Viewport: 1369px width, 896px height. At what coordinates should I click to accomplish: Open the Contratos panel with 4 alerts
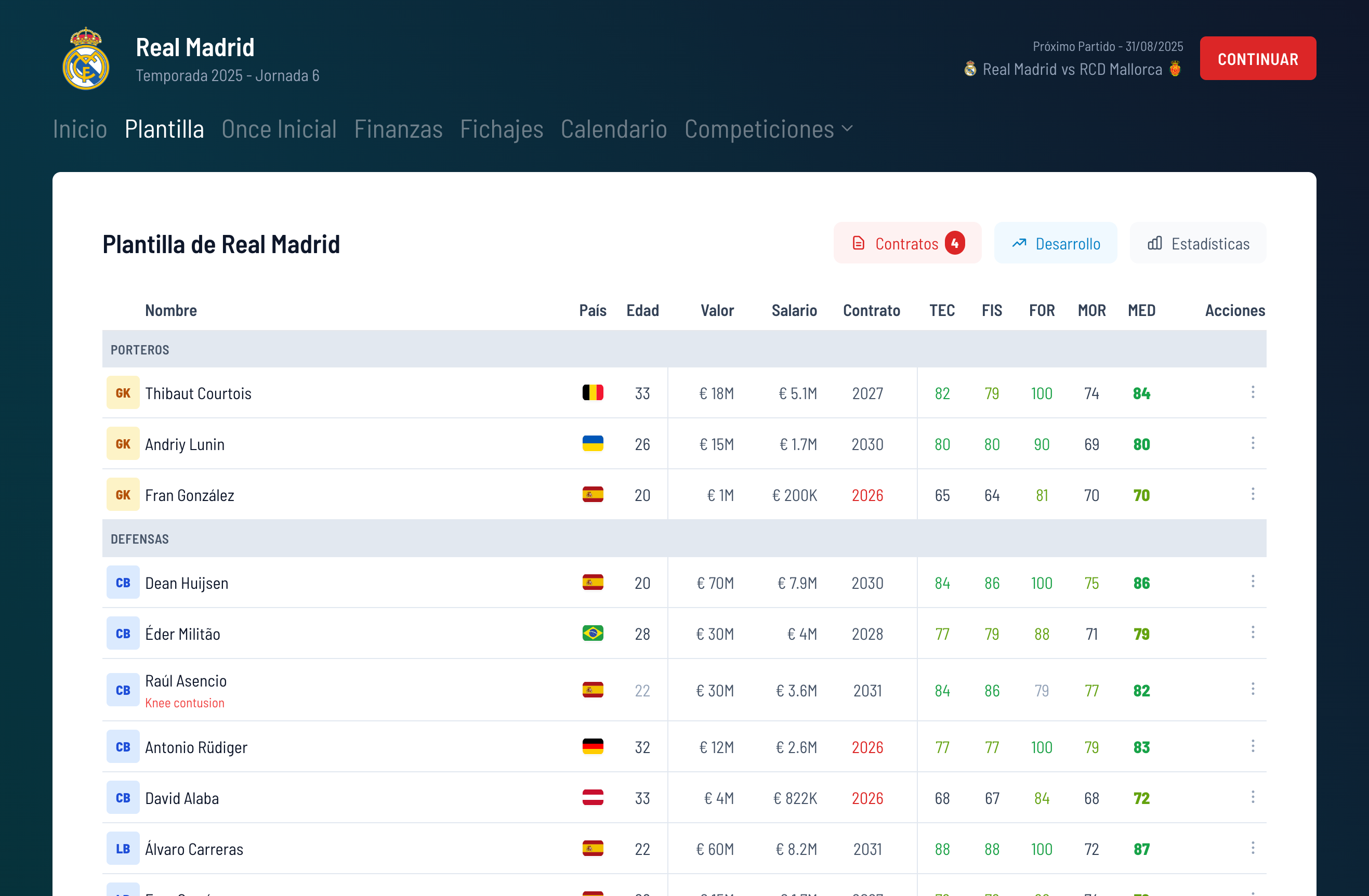point(906,243)
